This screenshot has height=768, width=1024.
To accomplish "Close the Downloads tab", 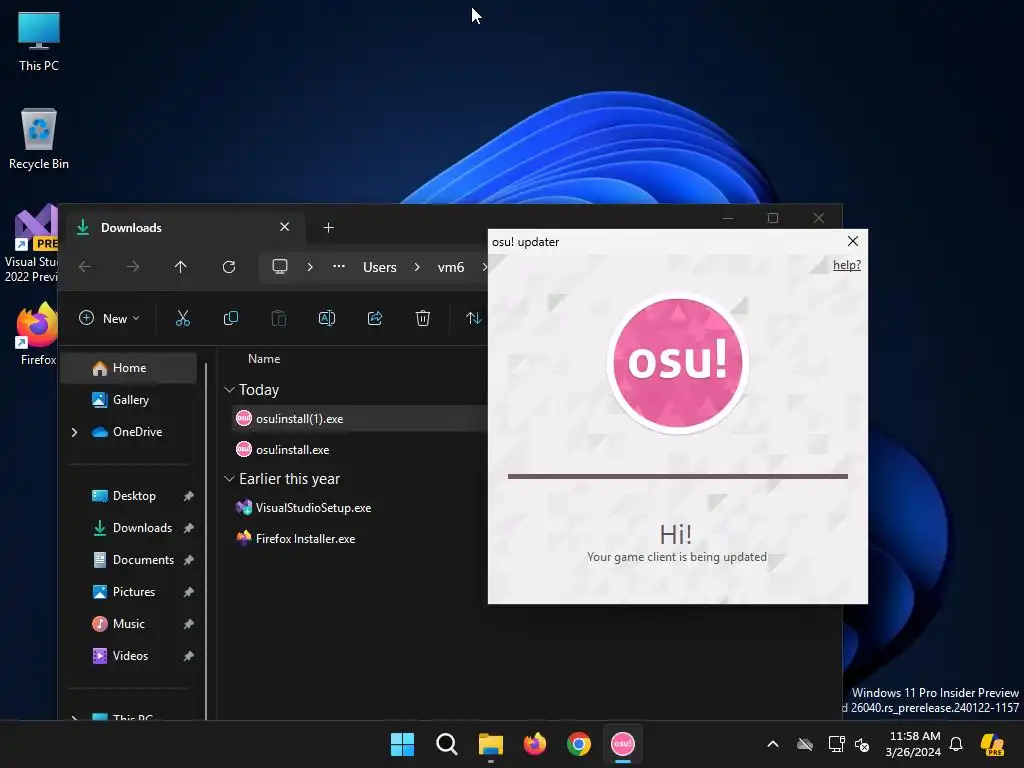I will (x=284, y=227).
